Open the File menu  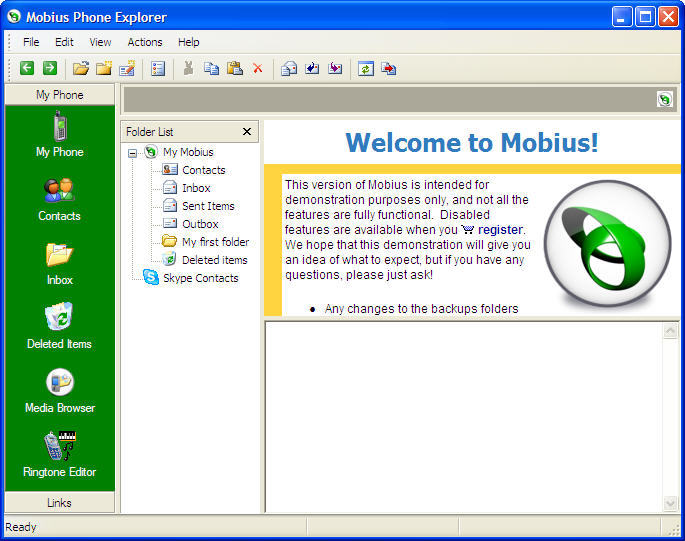pyautogui.click(x=31, y=42)
